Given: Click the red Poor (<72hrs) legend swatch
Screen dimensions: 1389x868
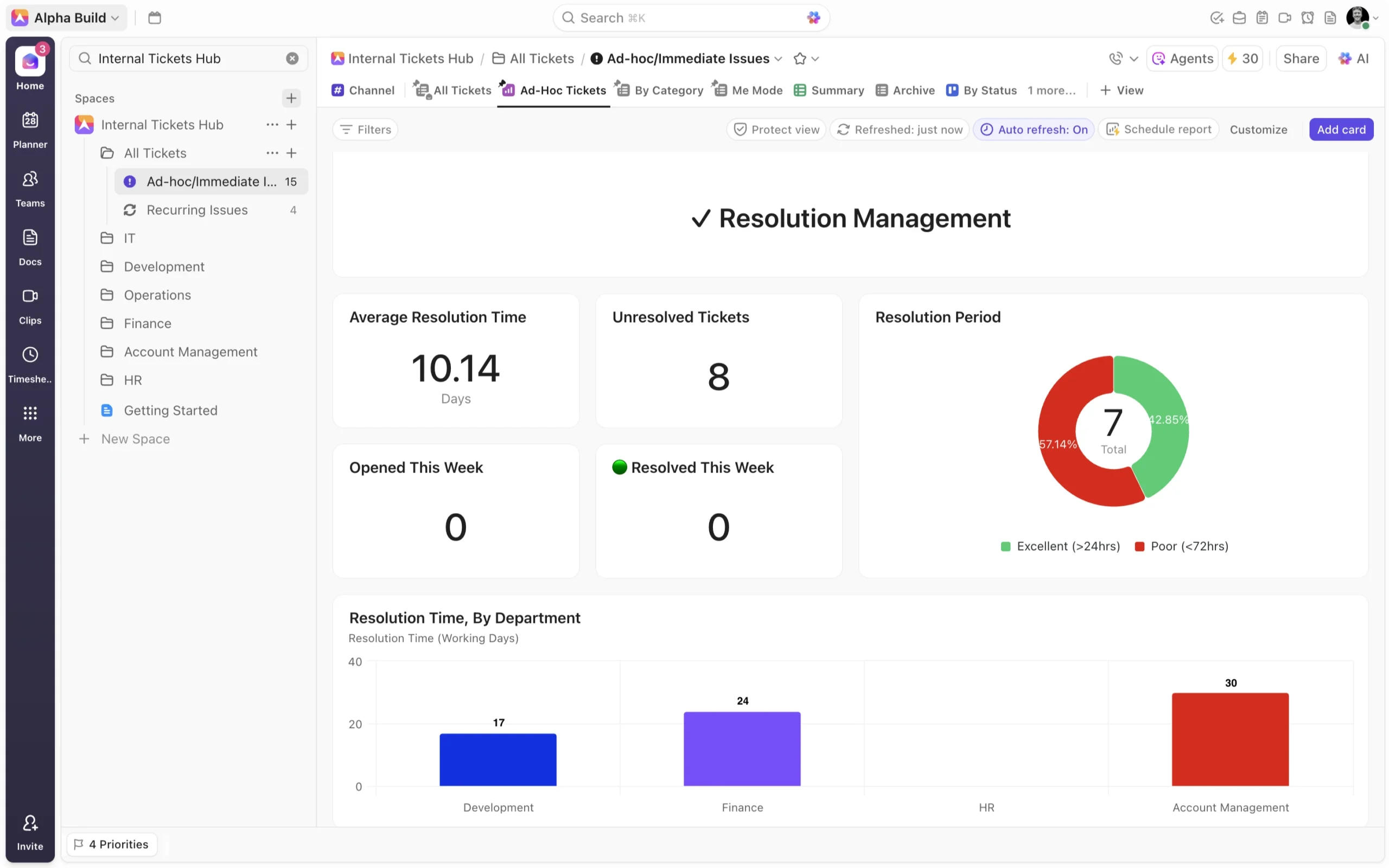Looking at the screenshot, I should click(1139, 546).
